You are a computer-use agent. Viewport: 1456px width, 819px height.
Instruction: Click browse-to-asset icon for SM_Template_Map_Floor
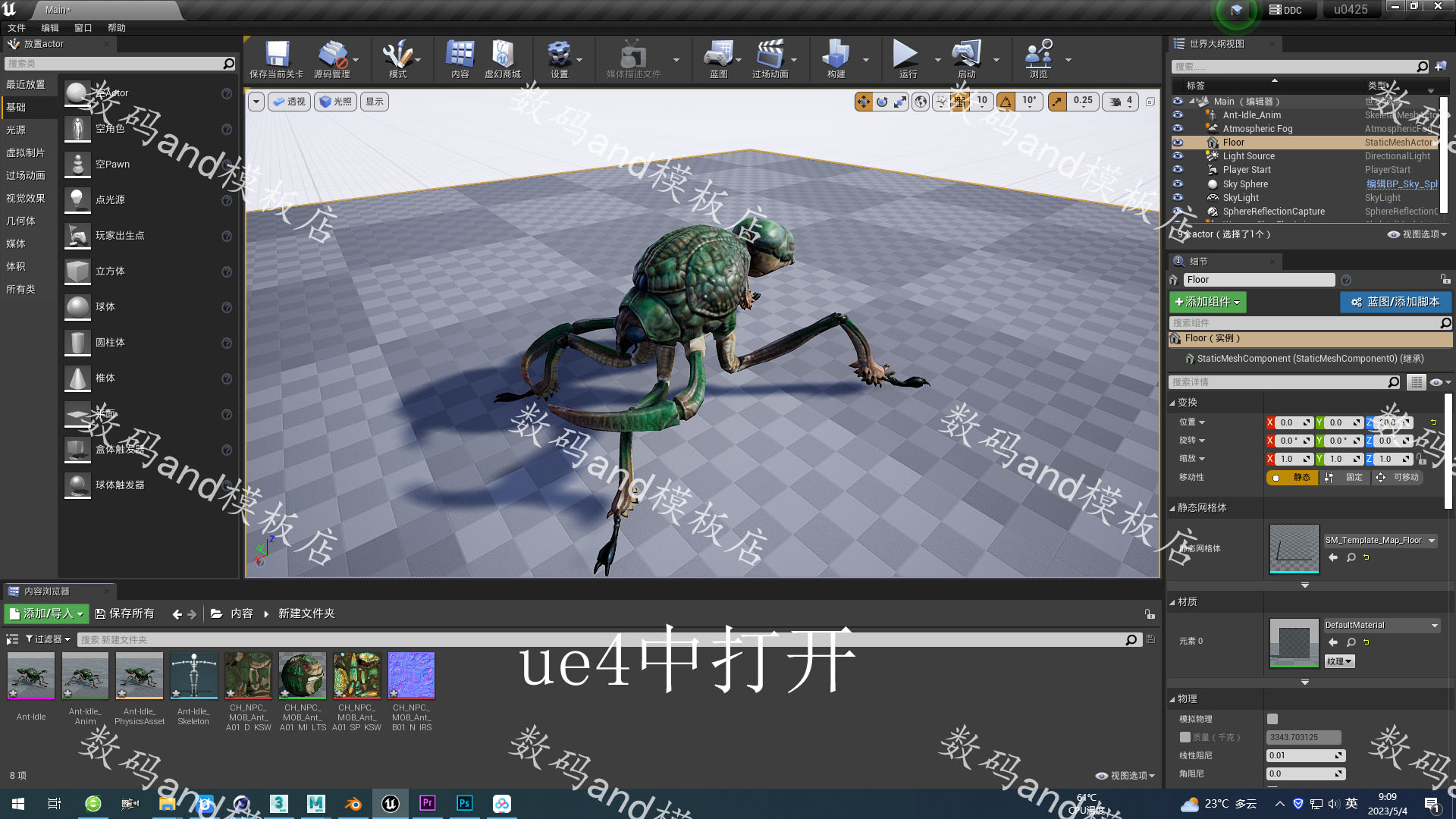point(1351,557)
